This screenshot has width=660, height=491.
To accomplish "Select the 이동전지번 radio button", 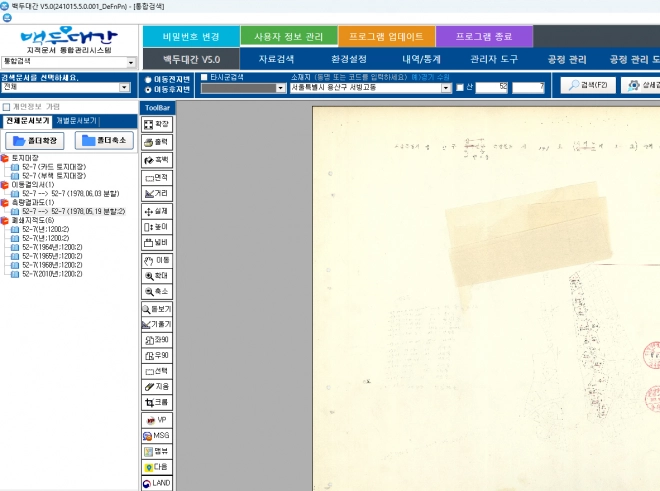I will point(148,77).
